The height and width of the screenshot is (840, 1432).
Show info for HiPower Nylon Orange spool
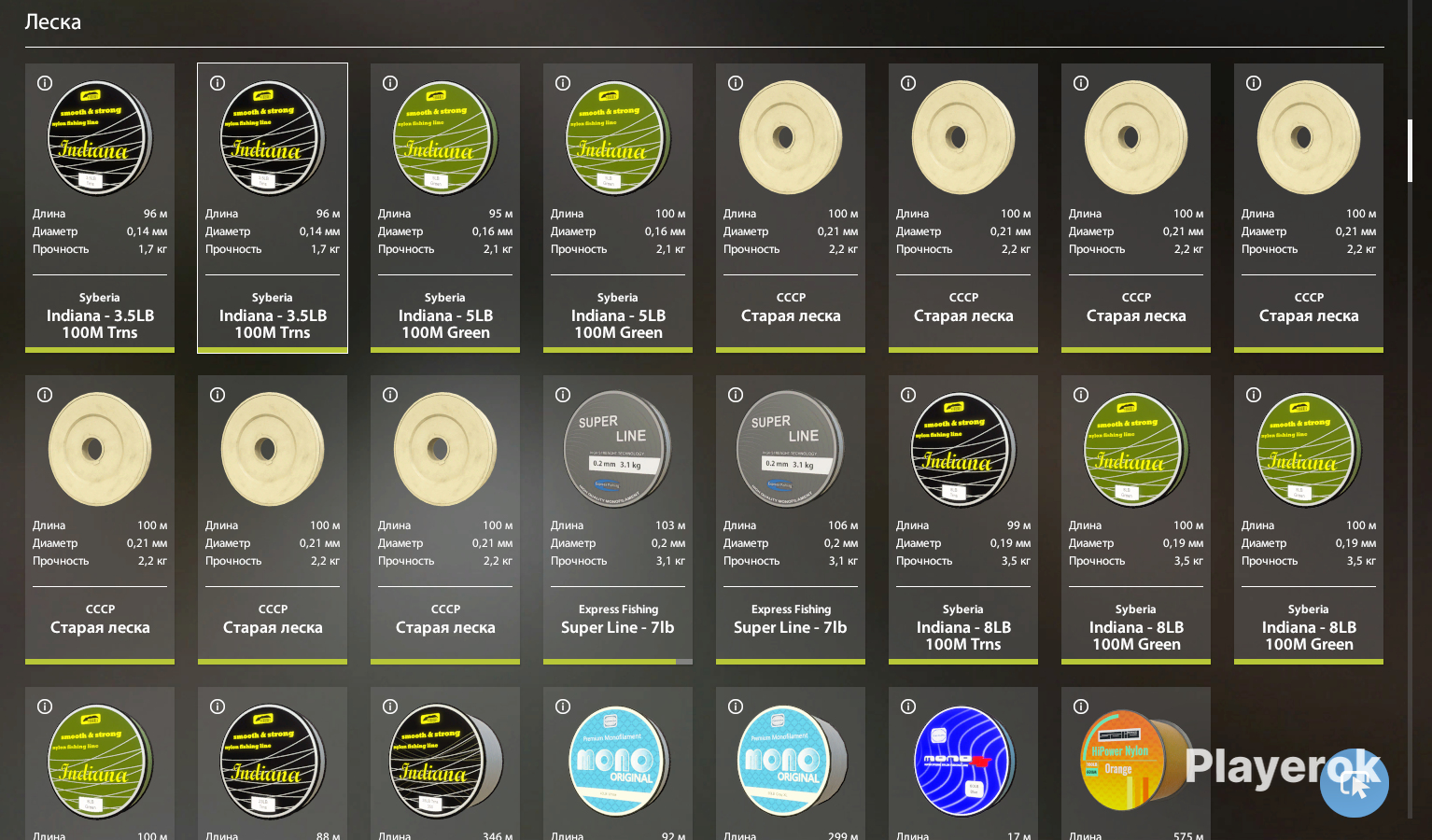point(1081,707)
